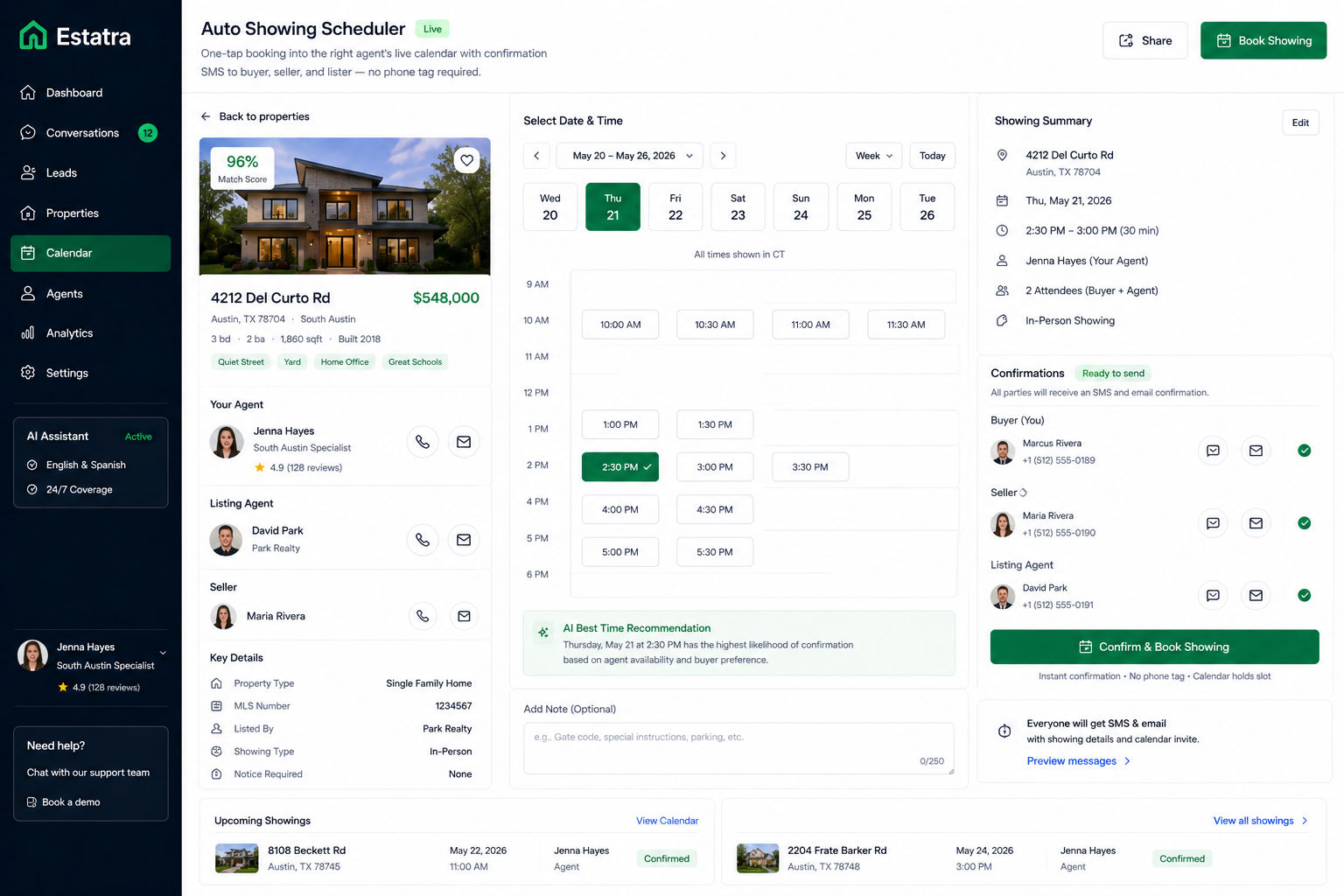Screen dimensions: 1344x896
Task: Open Agents in the sidebar
Action: [x=91, y=294]
